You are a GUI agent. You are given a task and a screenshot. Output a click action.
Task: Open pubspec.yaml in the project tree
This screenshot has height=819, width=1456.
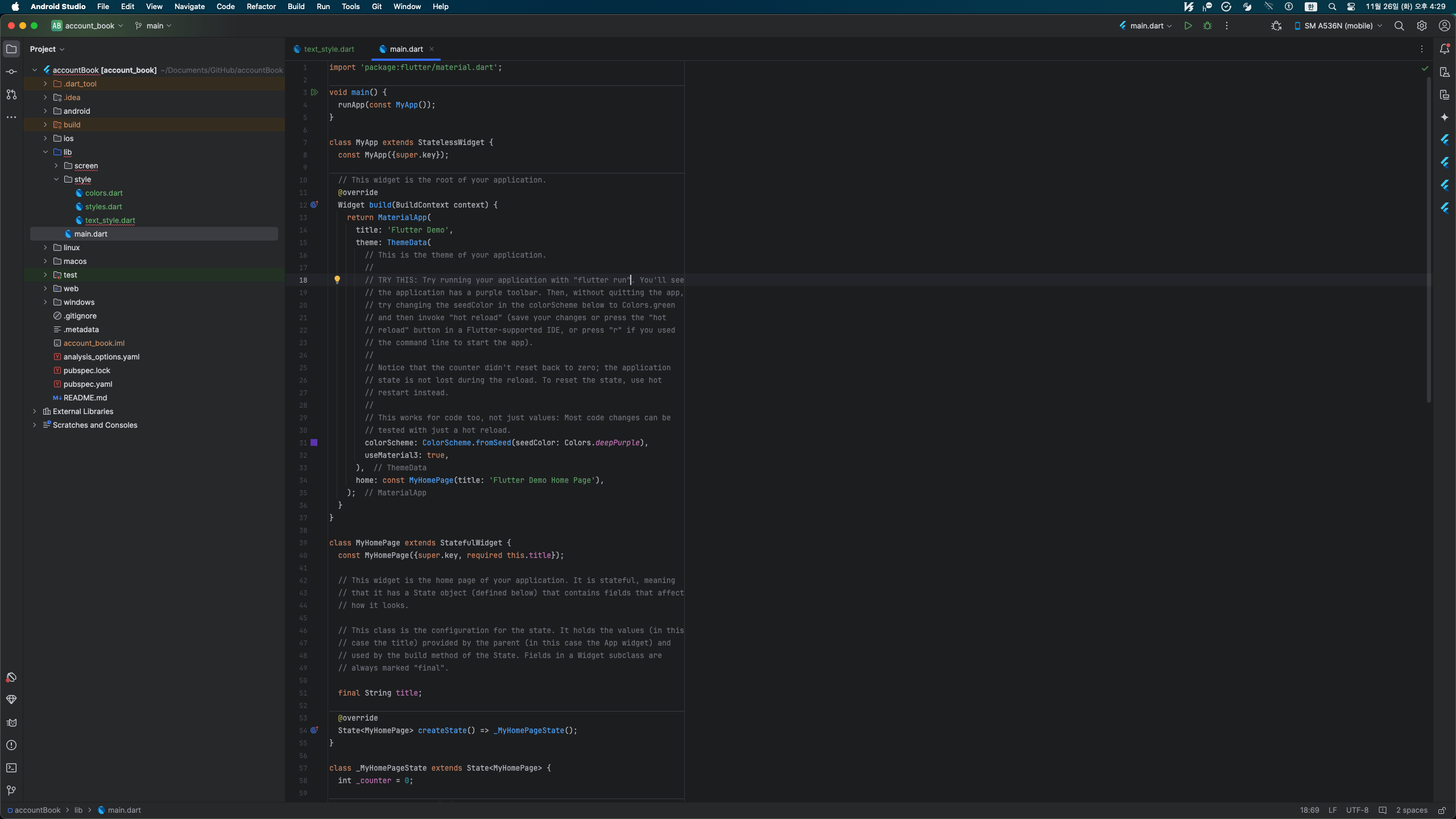(x=88, y=384)
